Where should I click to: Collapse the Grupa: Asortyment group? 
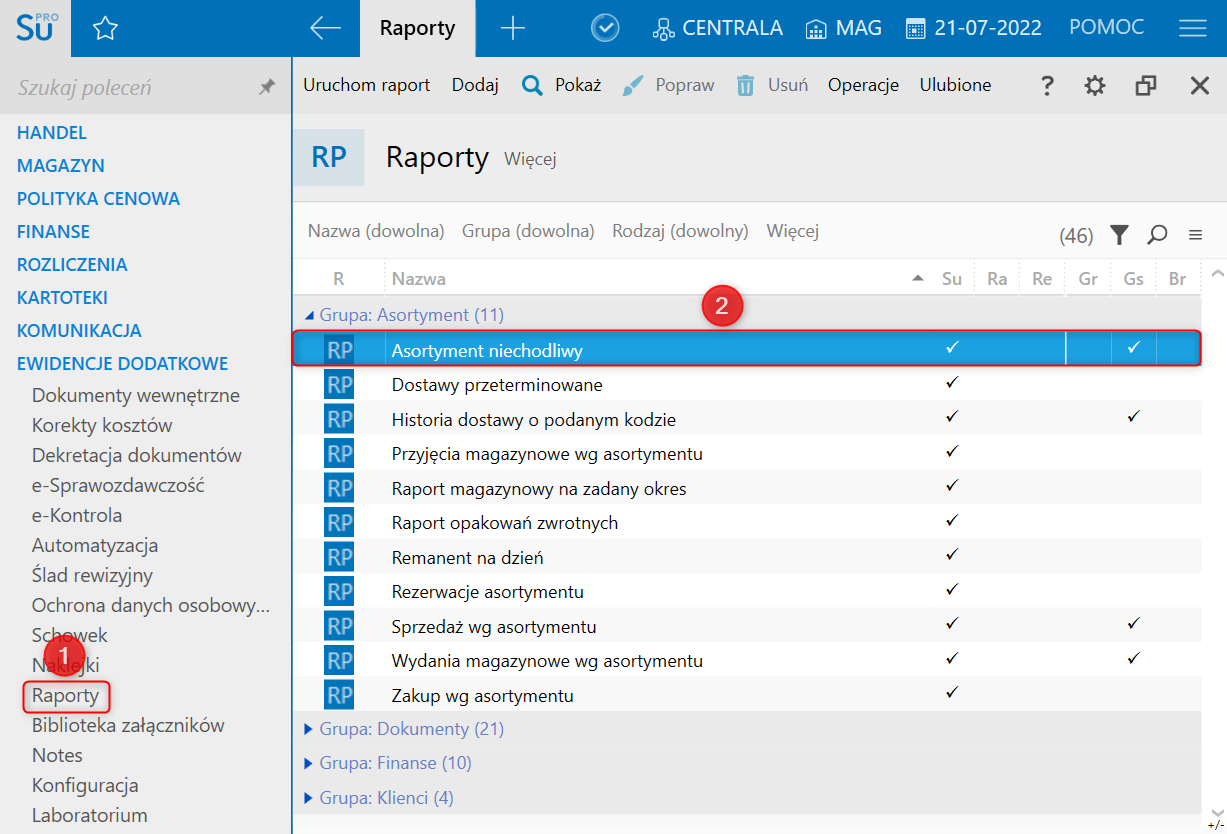click(308, 315)
